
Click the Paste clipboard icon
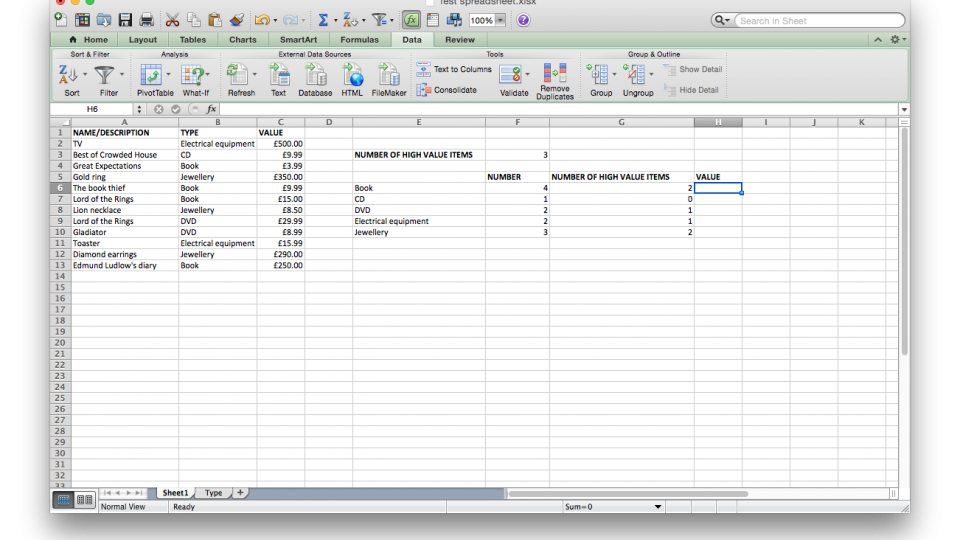pyautogui.click(x=215, y=20)
